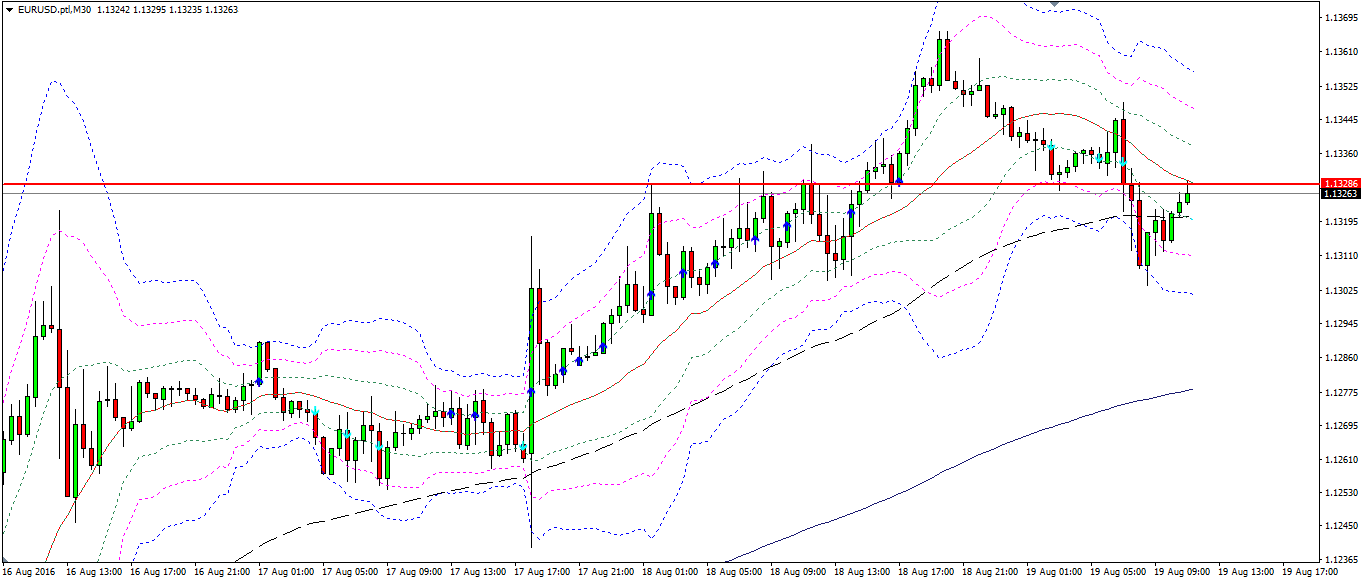Click price axis value 1.12610

tap(1341, 460)
